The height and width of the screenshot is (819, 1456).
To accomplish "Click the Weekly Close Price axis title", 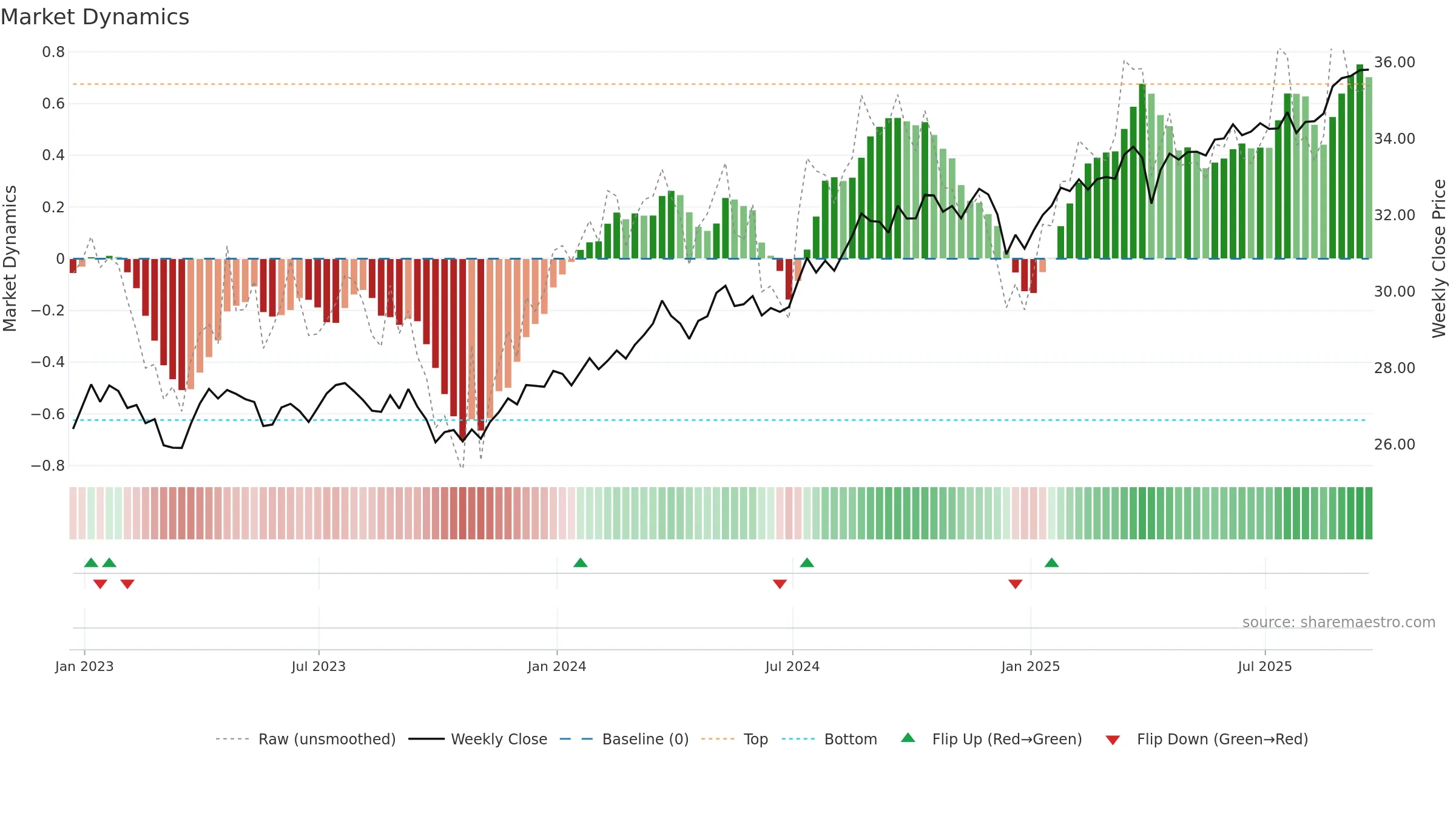I will (x=1439, y=258).
